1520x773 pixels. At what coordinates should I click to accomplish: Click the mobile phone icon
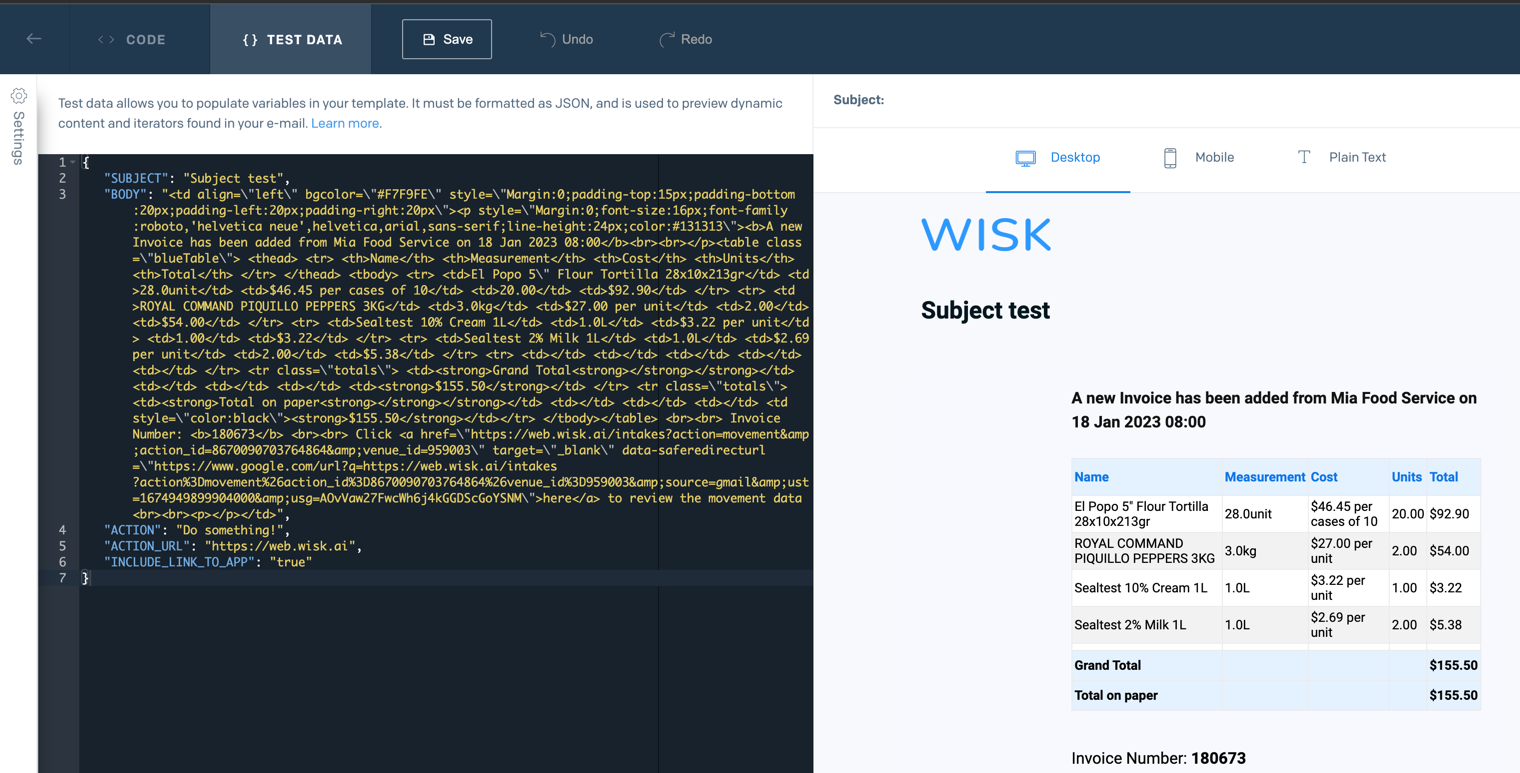pos(1170,158)
